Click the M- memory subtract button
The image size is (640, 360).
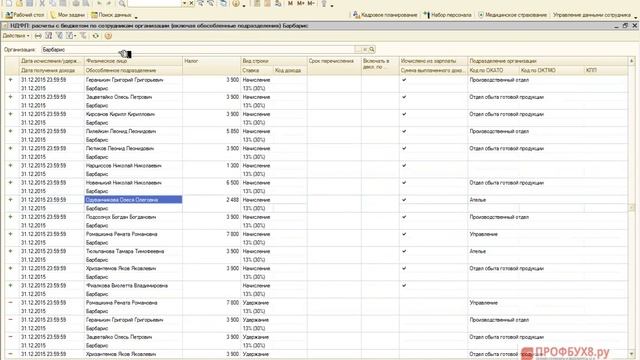(x=311, y=4)
